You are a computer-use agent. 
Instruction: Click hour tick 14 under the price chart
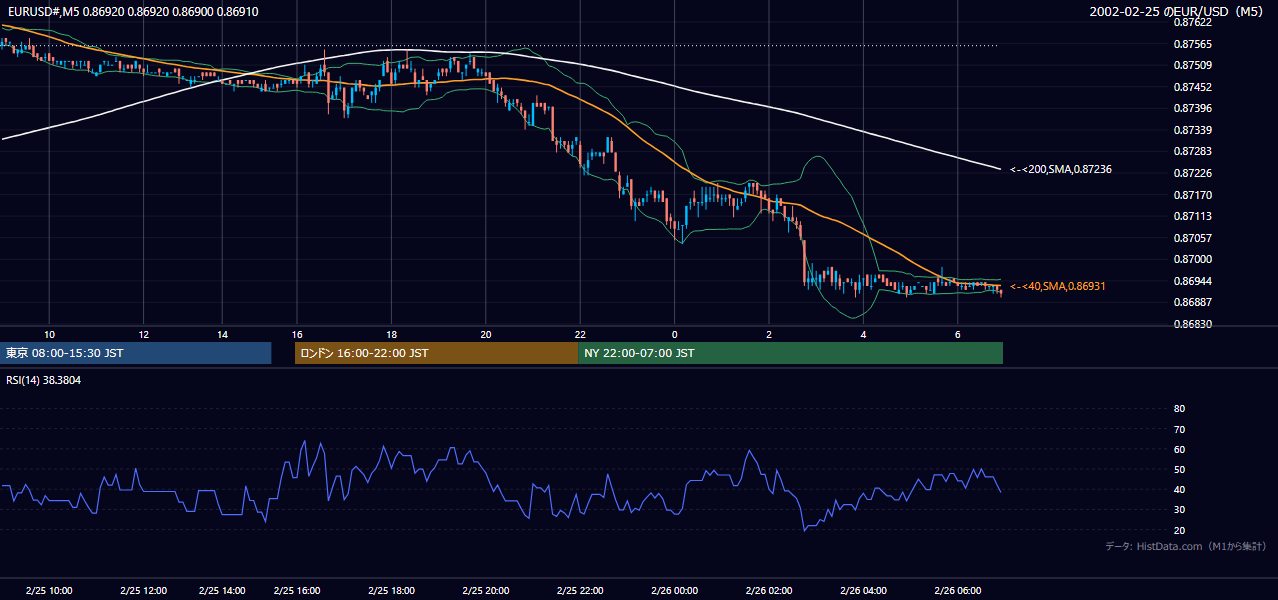222,334
